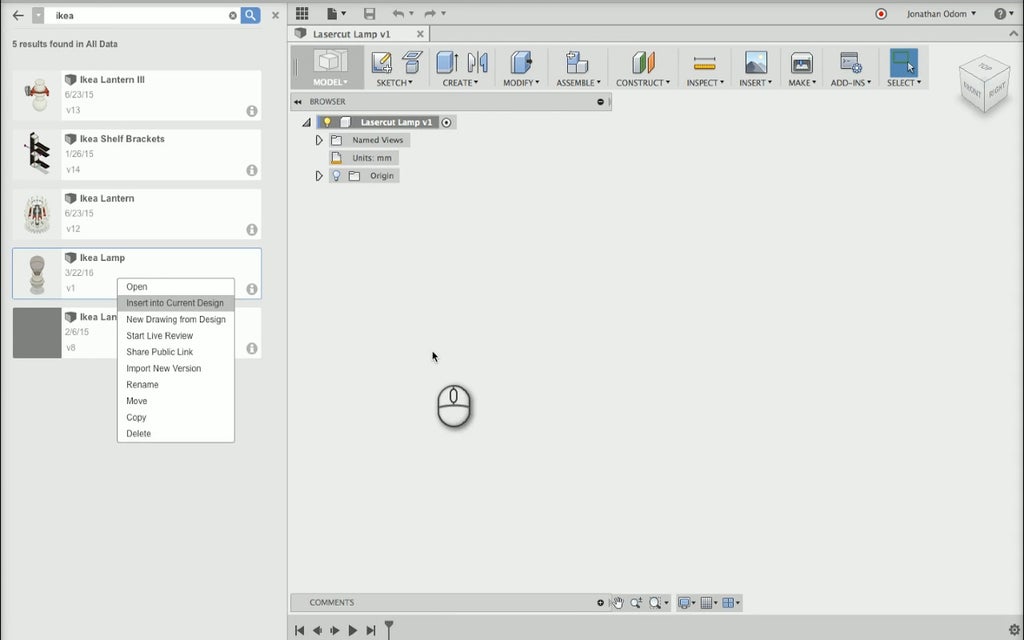Toggle Lasercut Lamp v1 visibility lightbulb
Image resolution: width=1024 pixels, height=640 pixels.
327,122
